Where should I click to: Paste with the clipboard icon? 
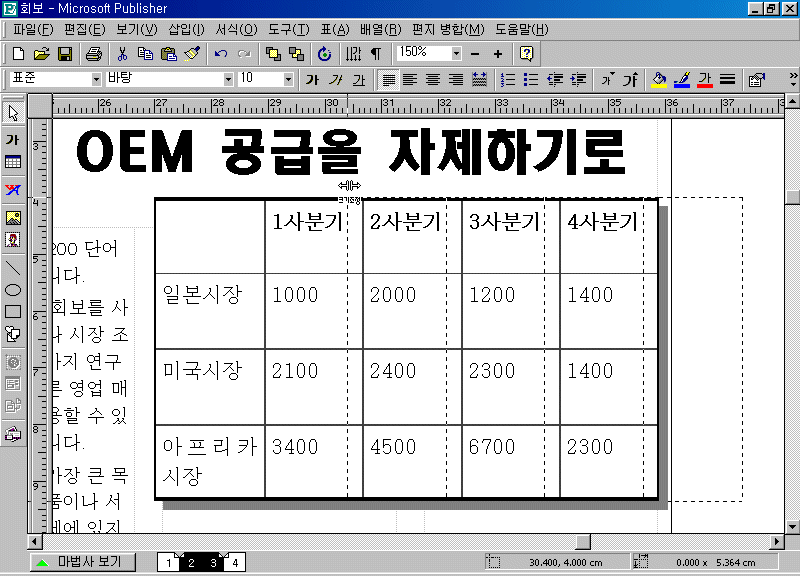pos(168,54)
